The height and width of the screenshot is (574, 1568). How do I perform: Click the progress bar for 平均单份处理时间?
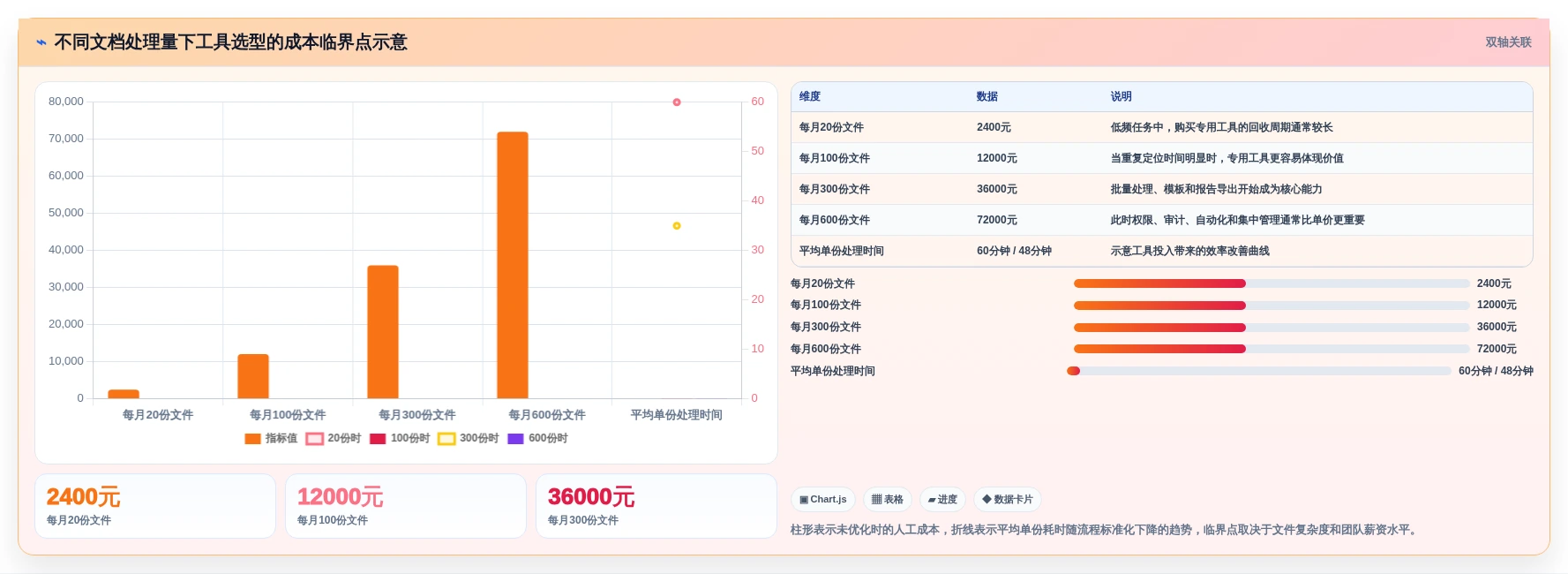(1259, 371)
